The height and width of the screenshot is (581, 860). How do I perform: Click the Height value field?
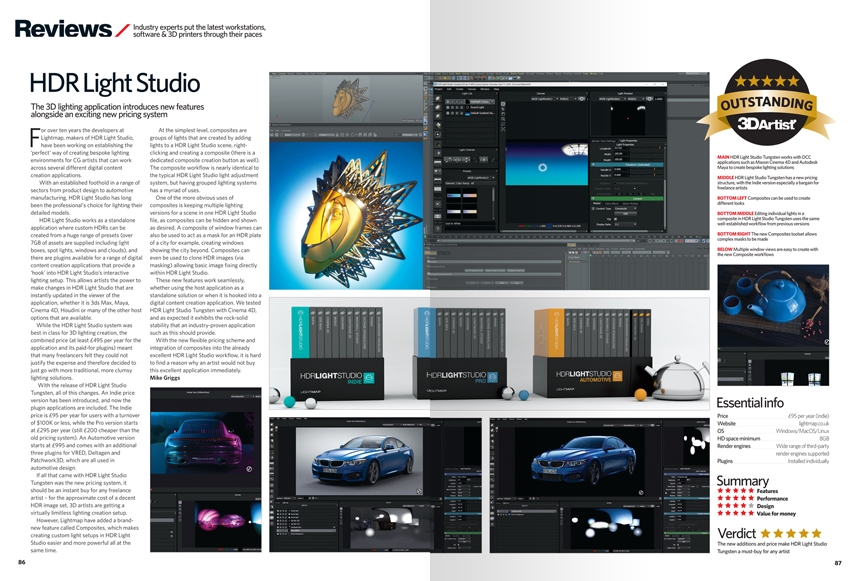(621, 159)
